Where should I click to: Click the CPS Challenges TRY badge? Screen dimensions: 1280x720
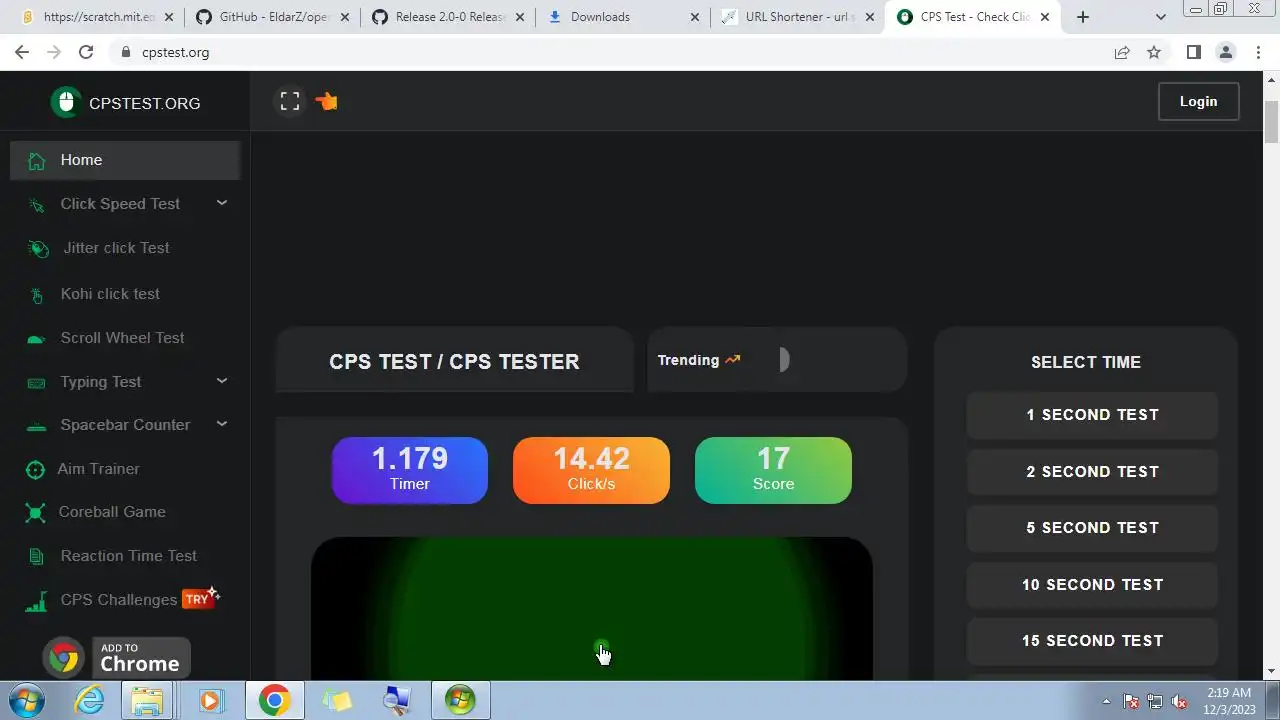pos(199,598)
